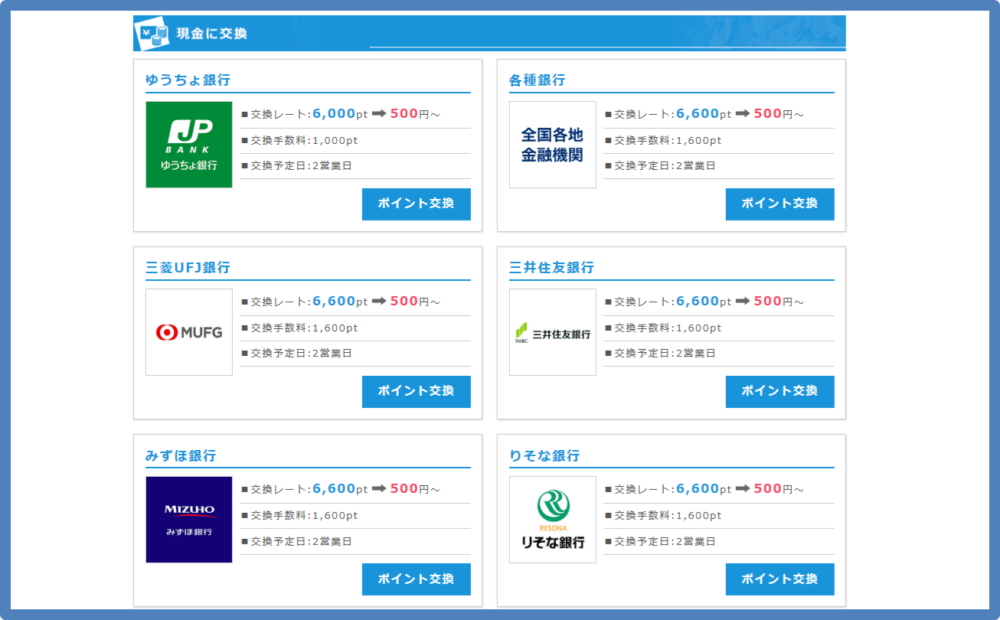Click 各種銀行 fee 交換手数料:1,600pt
This screenshot has width=1000, height=620.
(663, 140)
